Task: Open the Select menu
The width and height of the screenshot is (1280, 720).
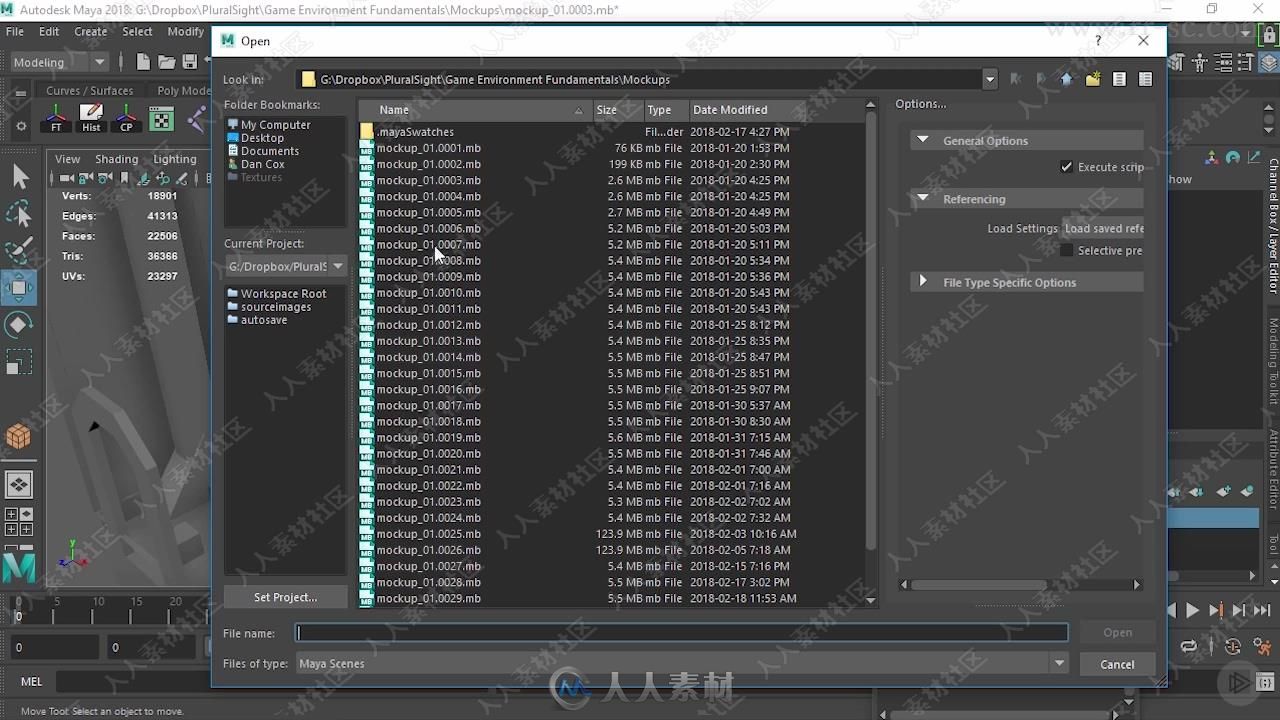Action: [137, 31]
